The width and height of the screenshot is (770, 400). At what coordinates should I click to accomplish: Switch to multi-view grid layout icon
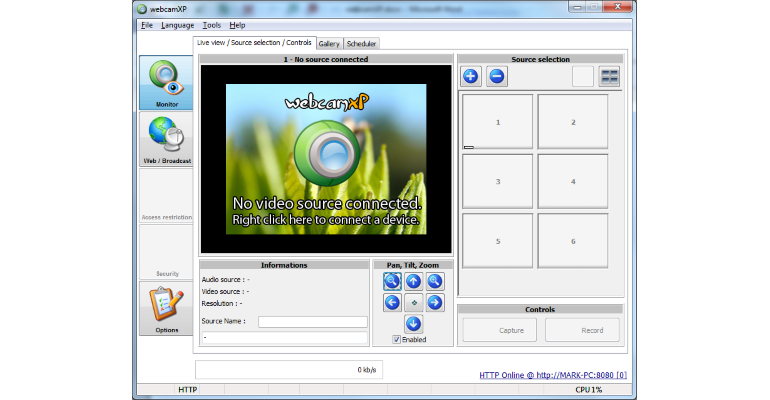[609, 77]
